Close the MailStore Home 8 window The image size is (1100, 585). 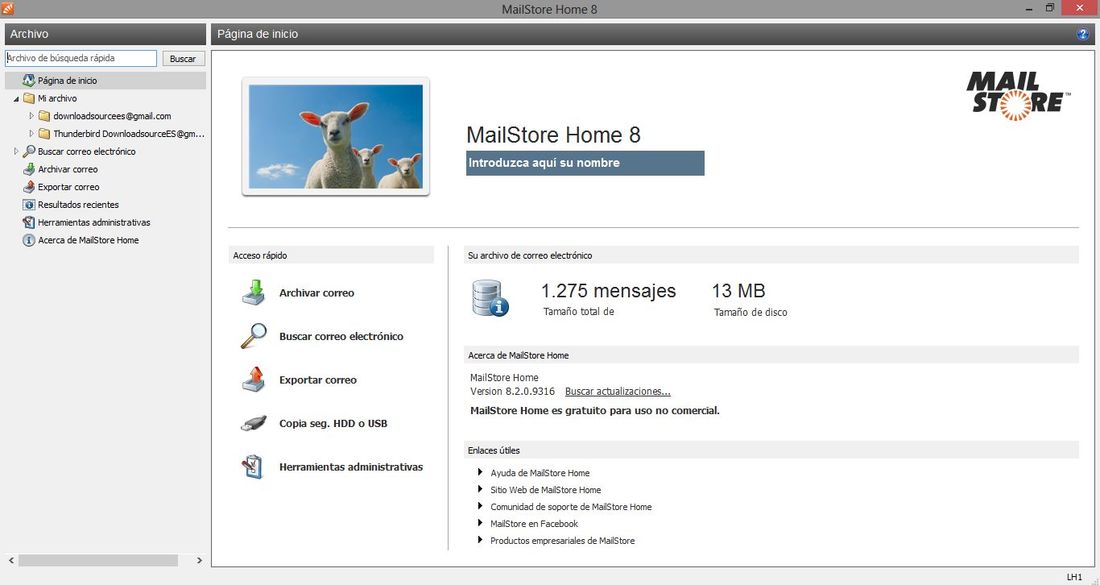tap(1080, 8)
